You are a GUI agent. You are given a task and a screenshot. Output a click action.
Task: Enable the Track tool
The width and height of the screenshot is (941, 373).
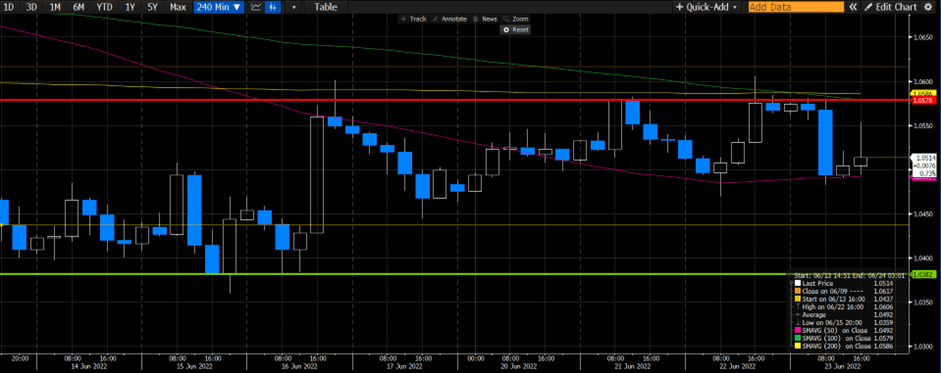pos(413,19)
